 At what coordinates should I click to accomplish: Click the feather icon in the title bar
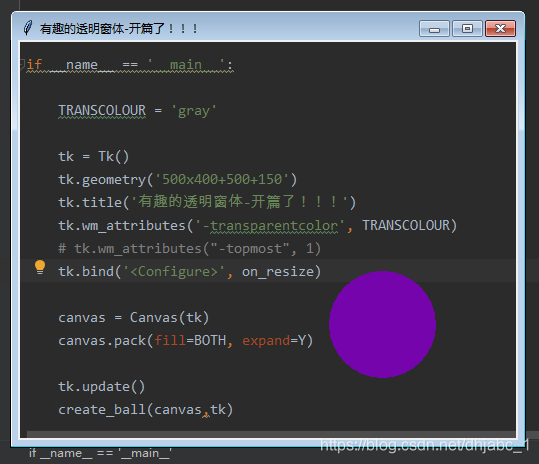tap(28, 28)
